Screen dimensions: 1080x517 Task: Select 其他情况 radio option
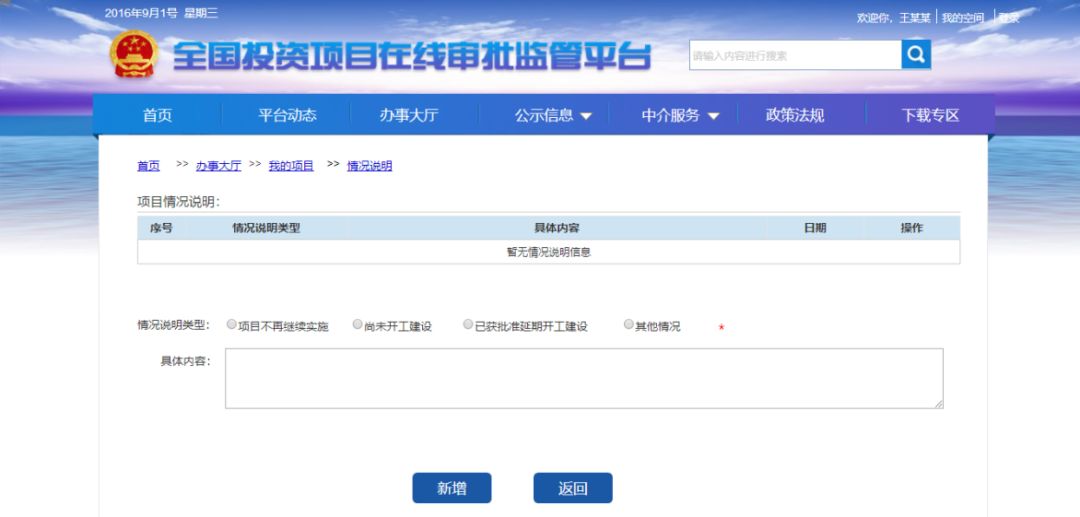pyautogui.click(x=629, y=325)
